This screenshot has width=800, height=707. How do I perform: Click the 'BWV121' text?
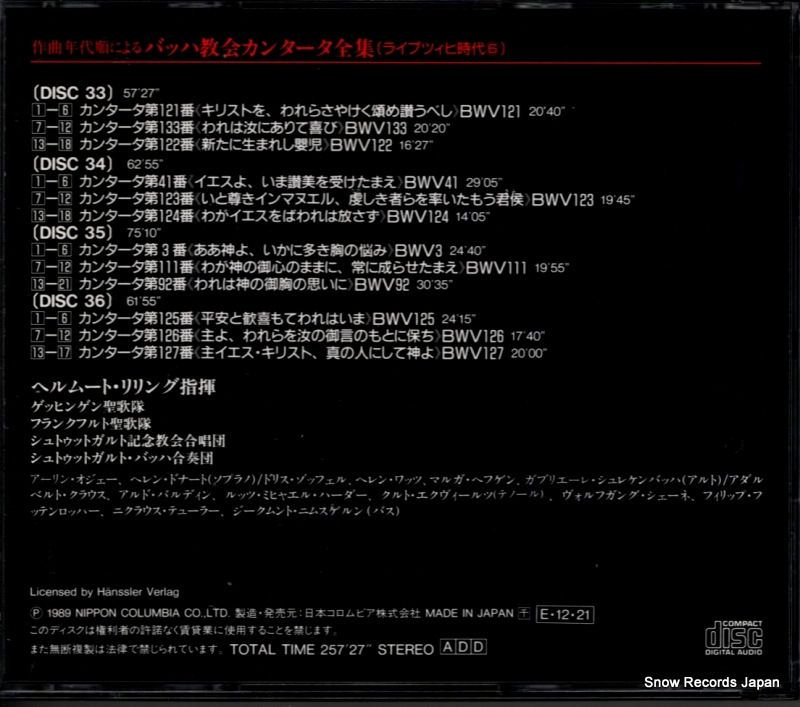coord(489,111)
